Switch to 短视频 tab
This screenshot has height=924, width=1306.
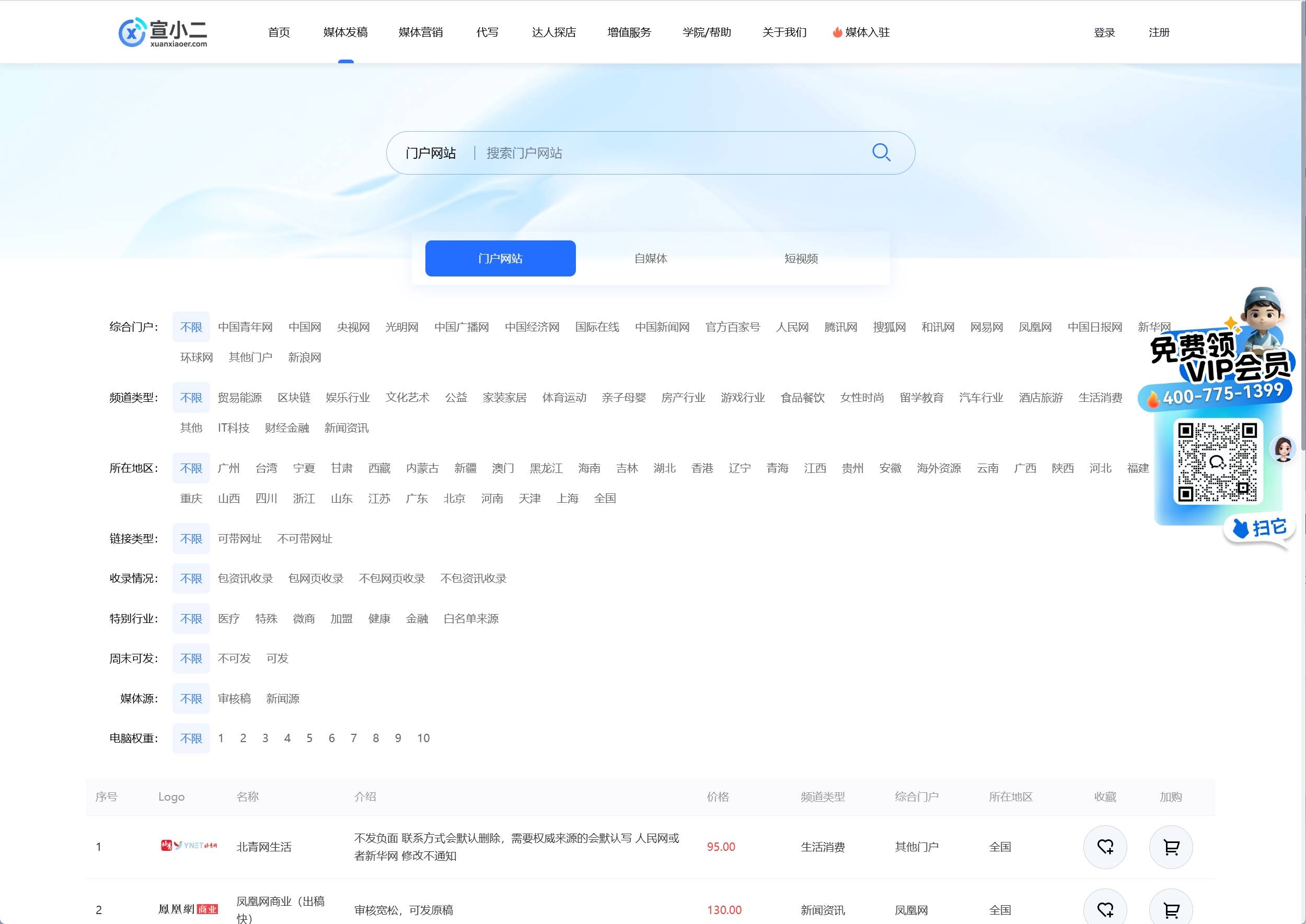point(801,258)
